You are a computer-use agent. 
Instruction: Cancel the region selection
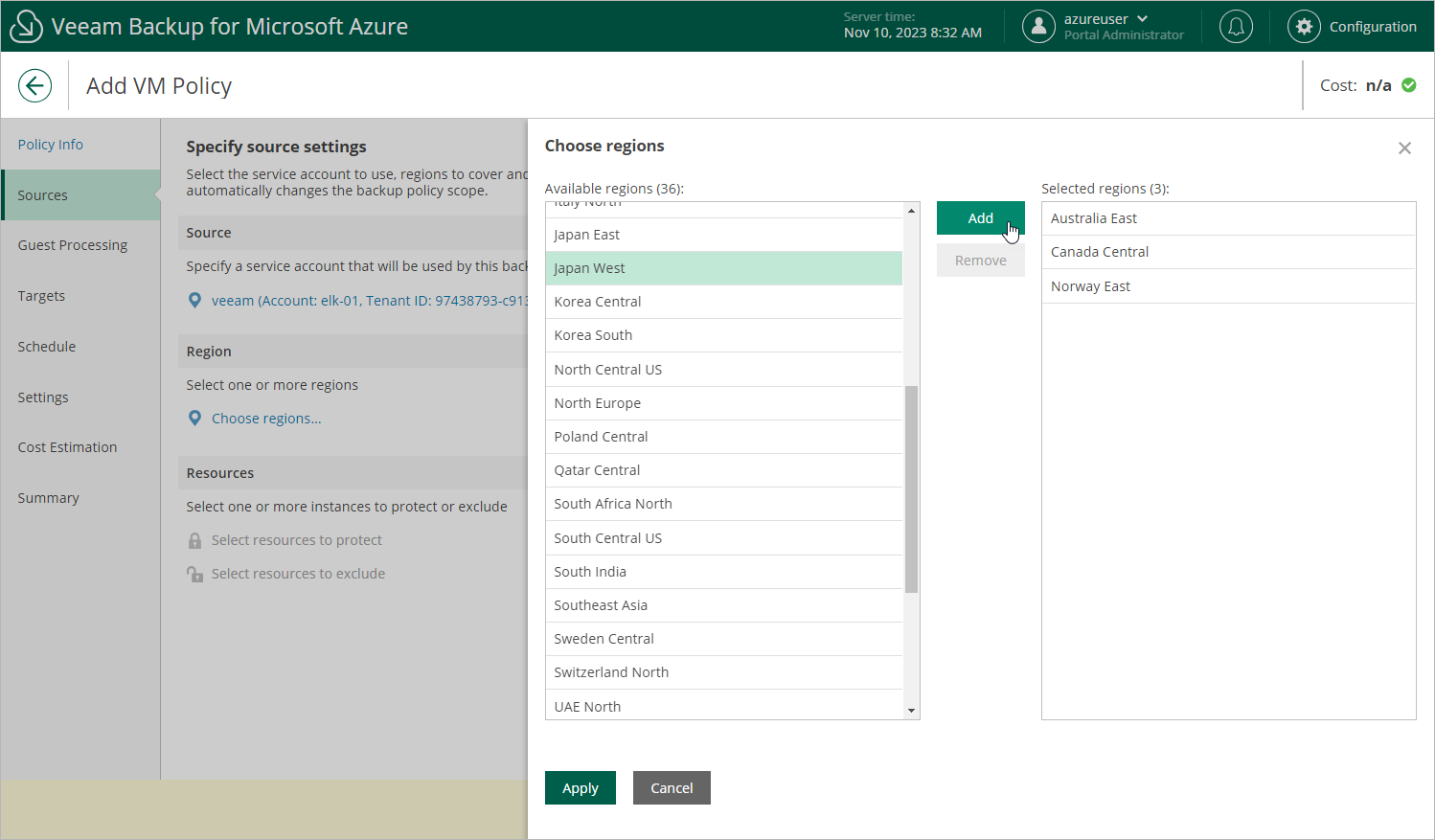[x=672, y=788]
